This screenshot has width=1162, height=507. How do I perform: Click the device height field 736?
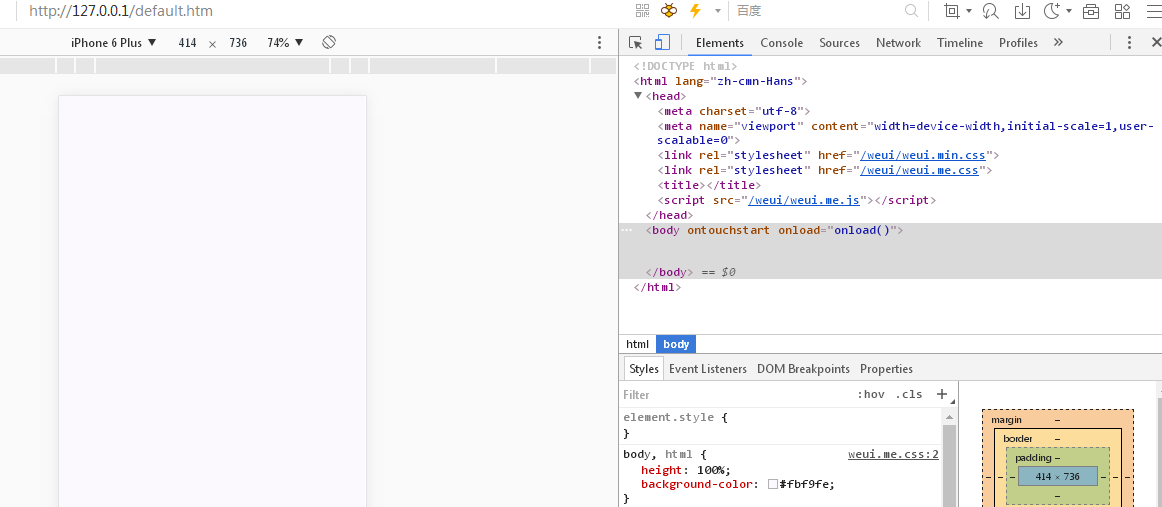tap(238, 43)
